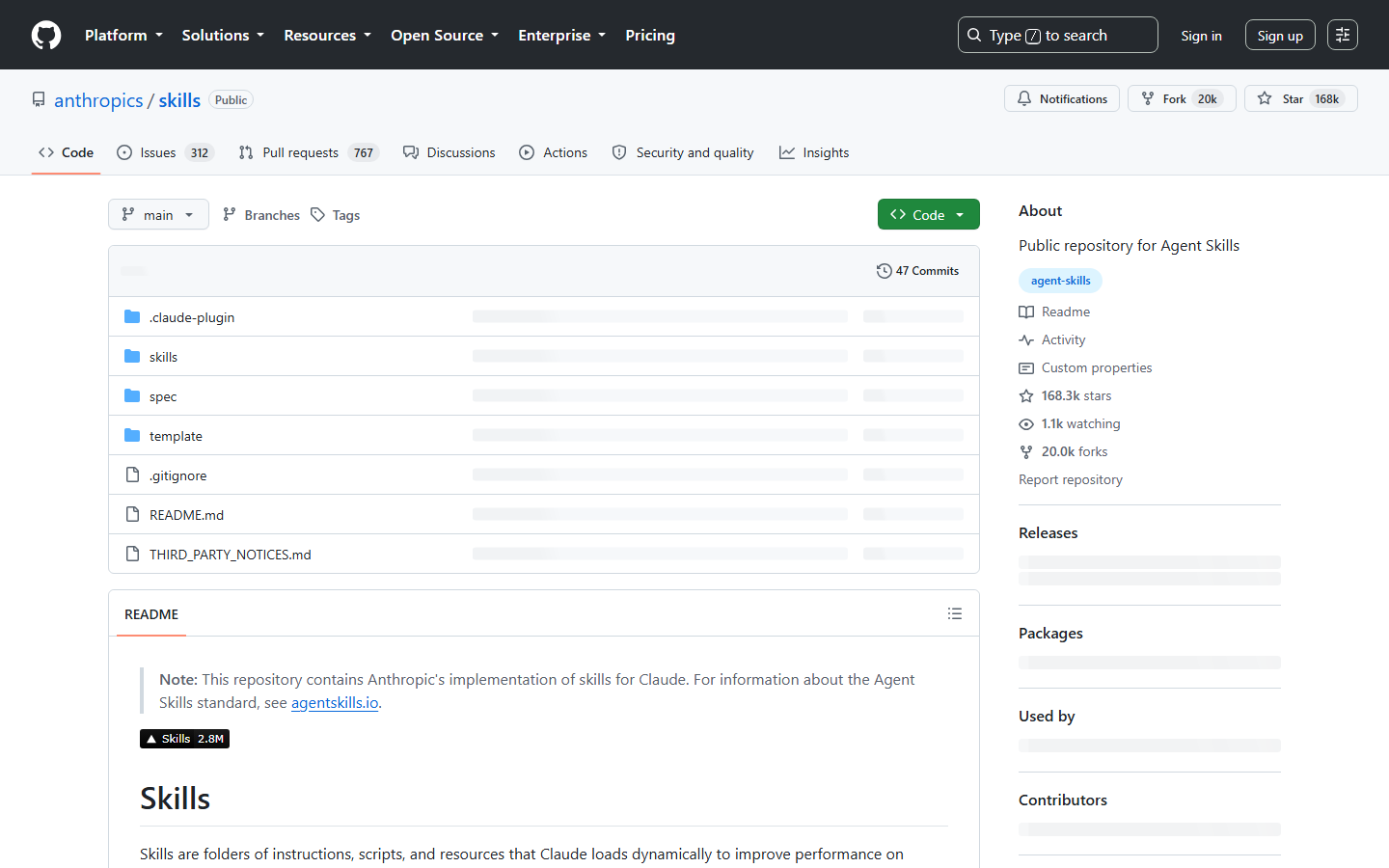1389x868 pixels.
Task: Open the GitHub logo homepage
Action: 46,35
